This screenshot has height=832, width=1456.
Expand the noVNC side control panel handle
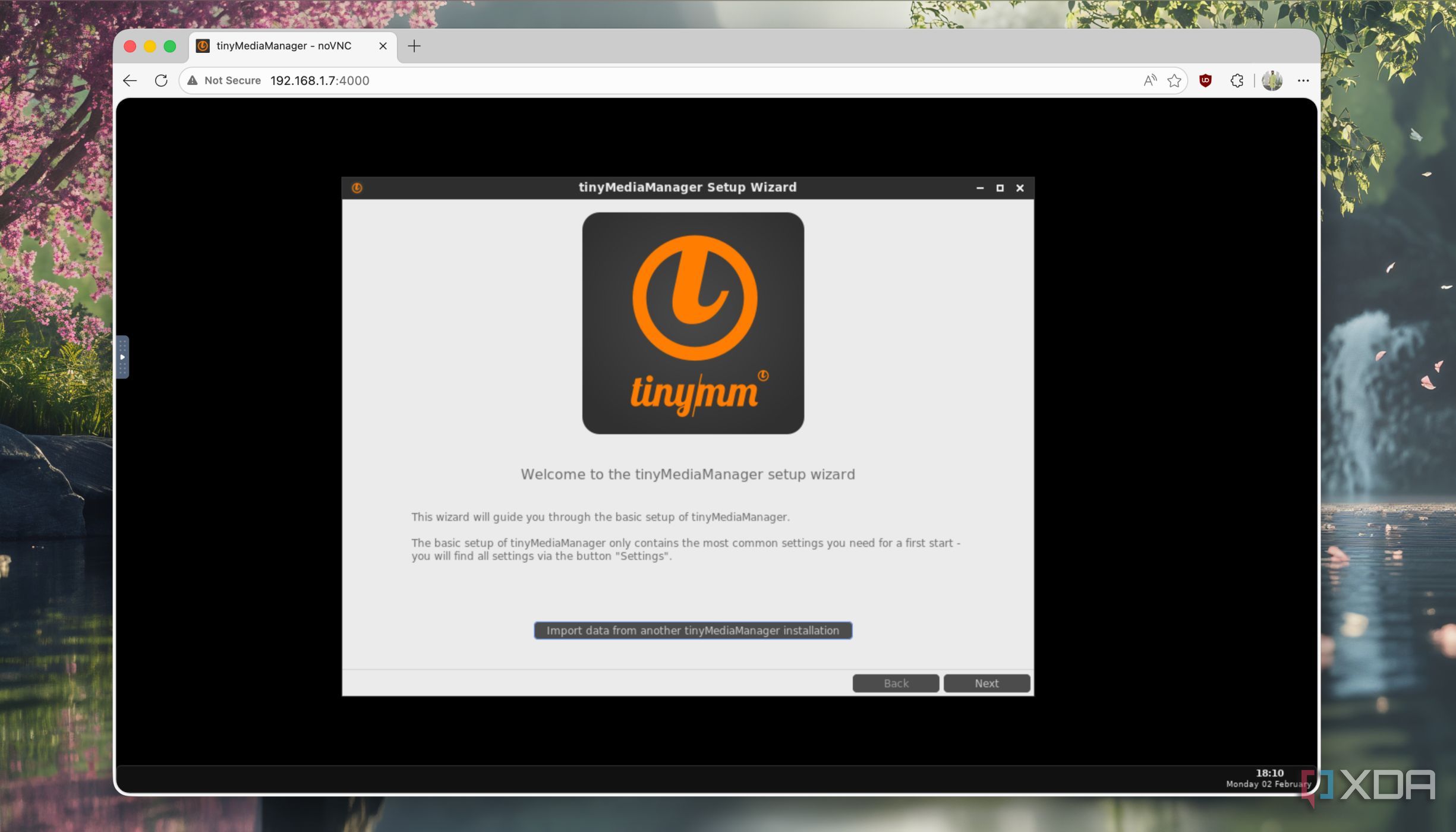[122, 357]
